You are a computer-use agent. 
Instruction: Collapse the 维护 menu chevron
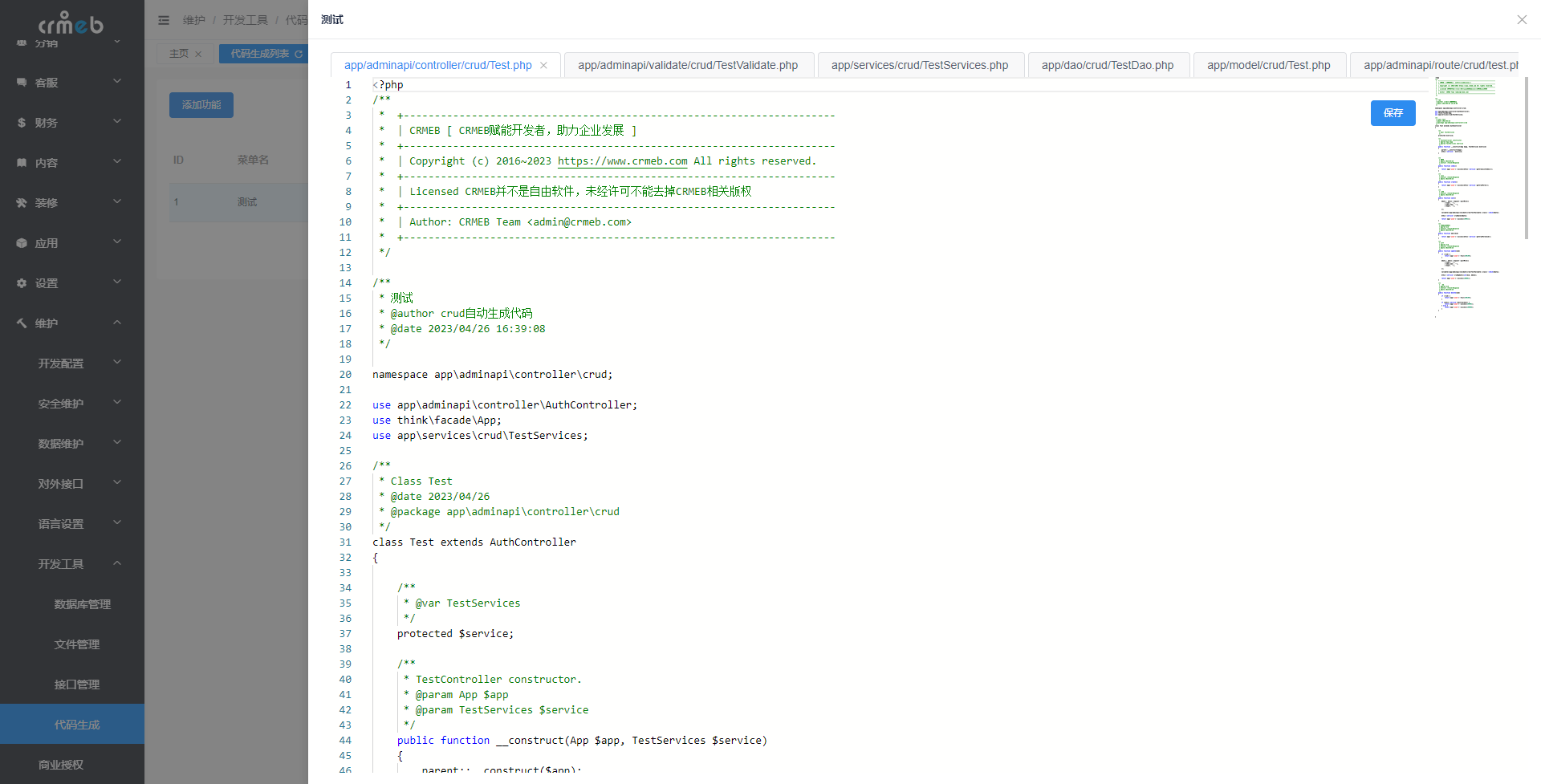tap(117, 322)
